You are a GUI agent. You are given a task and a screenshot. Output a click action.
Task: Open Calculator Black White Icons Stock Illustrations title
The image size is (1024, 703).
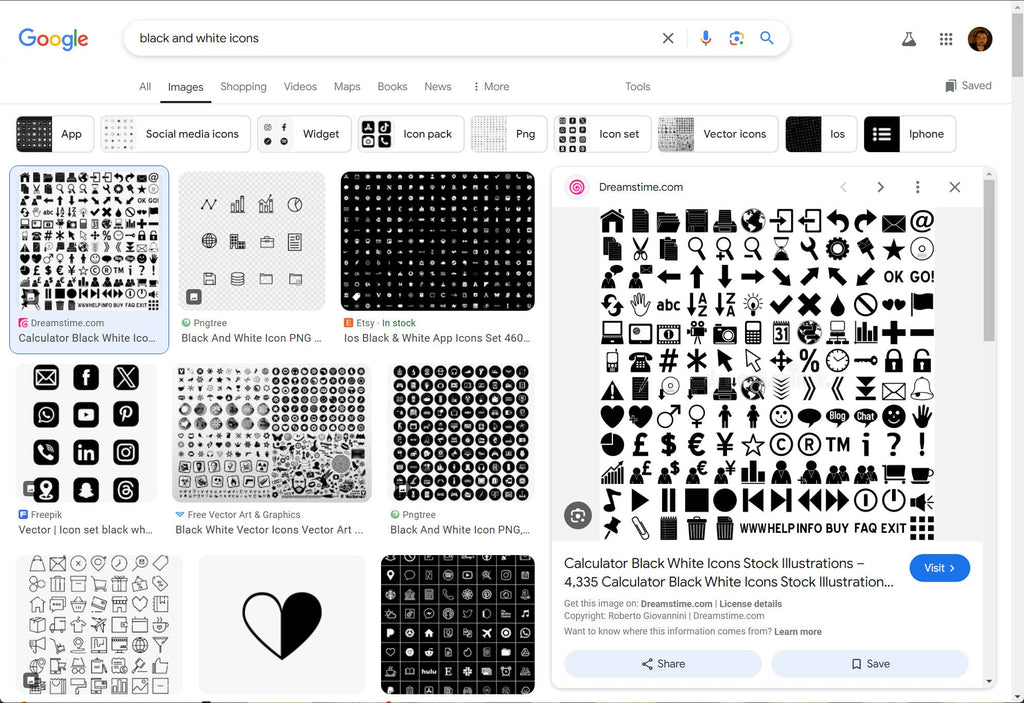(x=728, y=572)
